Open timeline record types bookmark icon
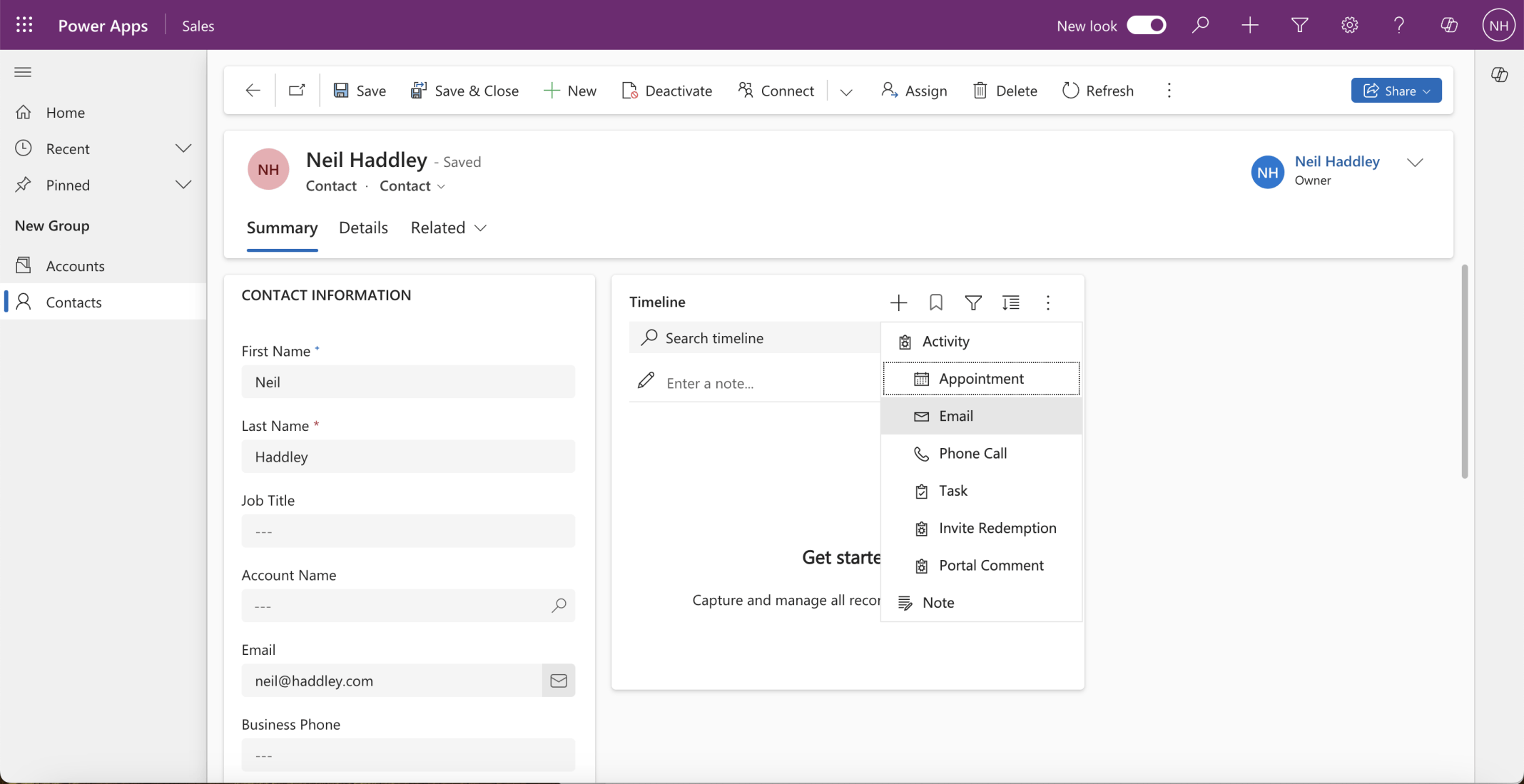 pos(935,302)
